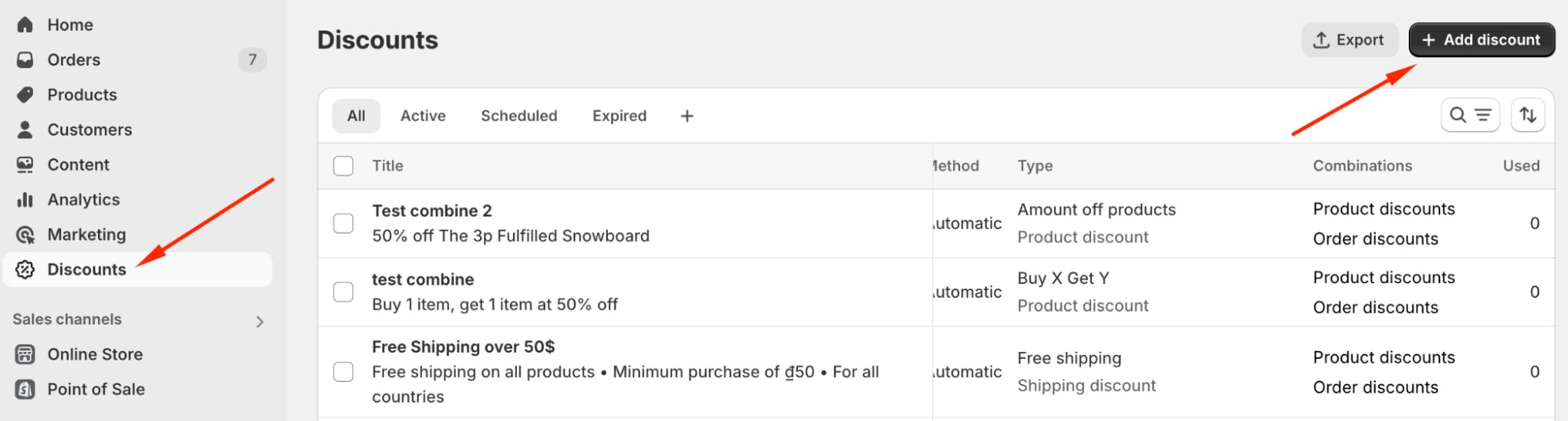Click the Products tag icon

25,95
